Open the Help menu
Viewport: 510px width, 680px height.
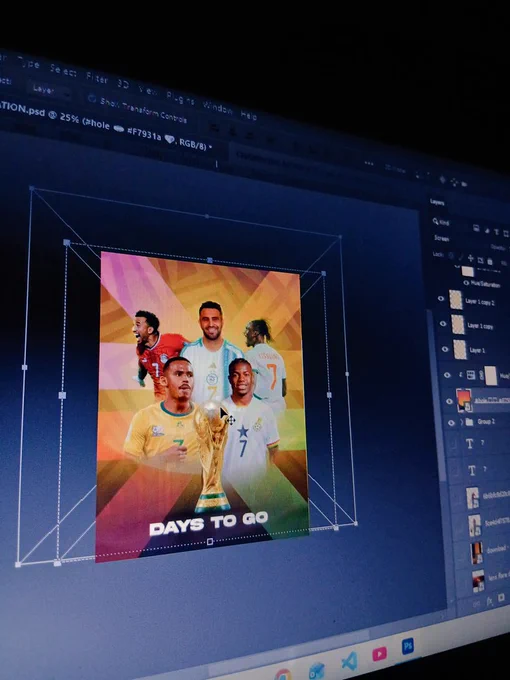pyautogui.click(x=249, y=115)
